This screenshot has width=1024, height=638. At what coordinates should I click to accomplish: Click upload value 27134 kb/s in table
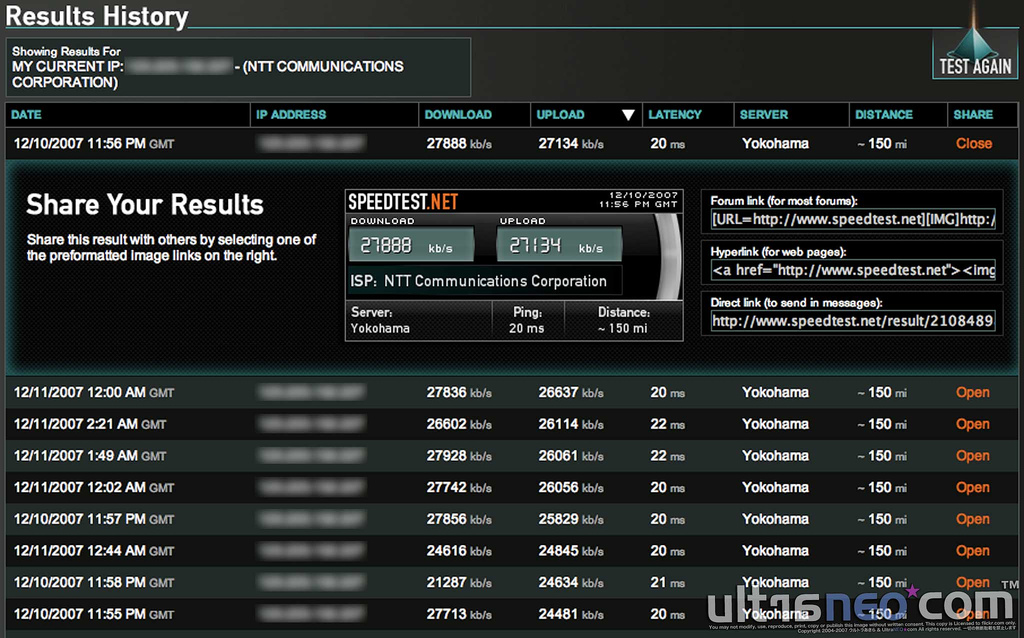coord(571,144)
